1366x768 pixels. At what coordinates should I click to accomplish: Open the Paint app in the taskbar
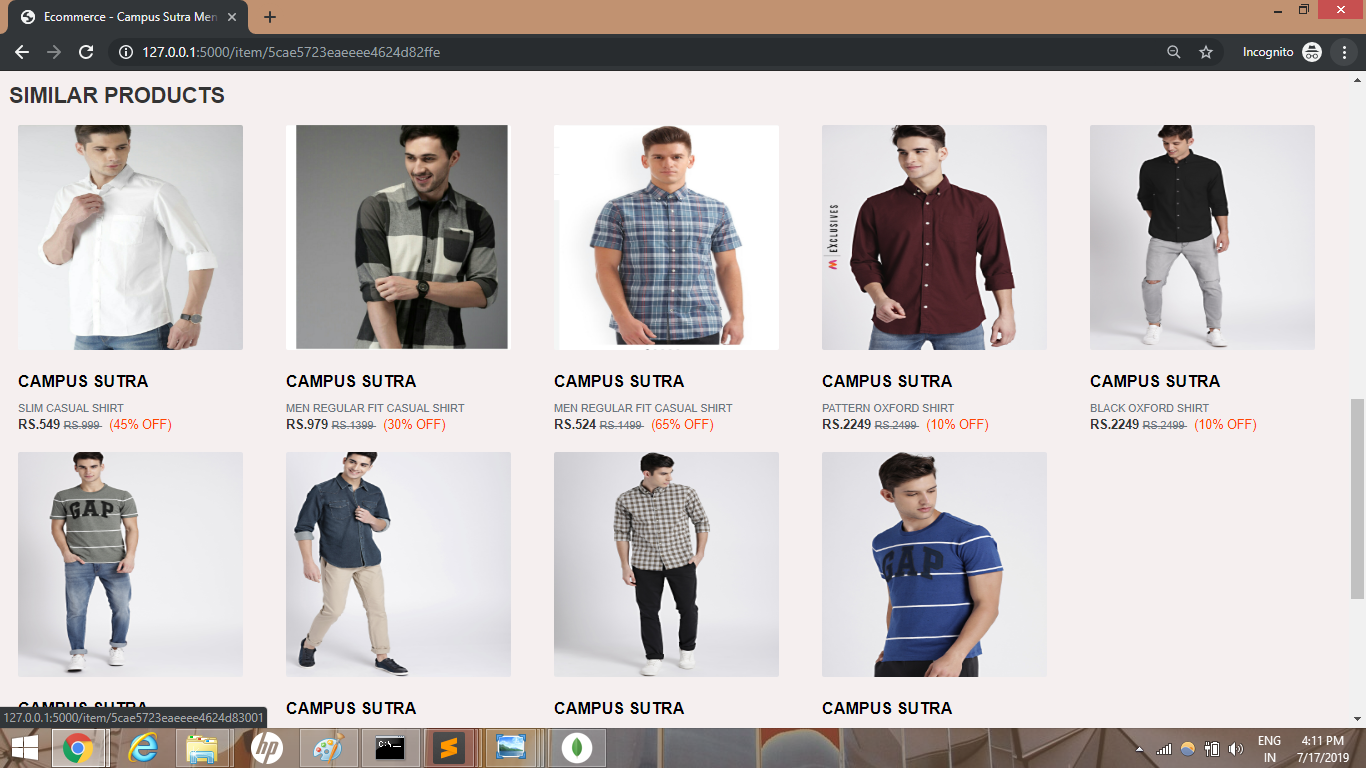pyautogui.click(x=328, y=748)
